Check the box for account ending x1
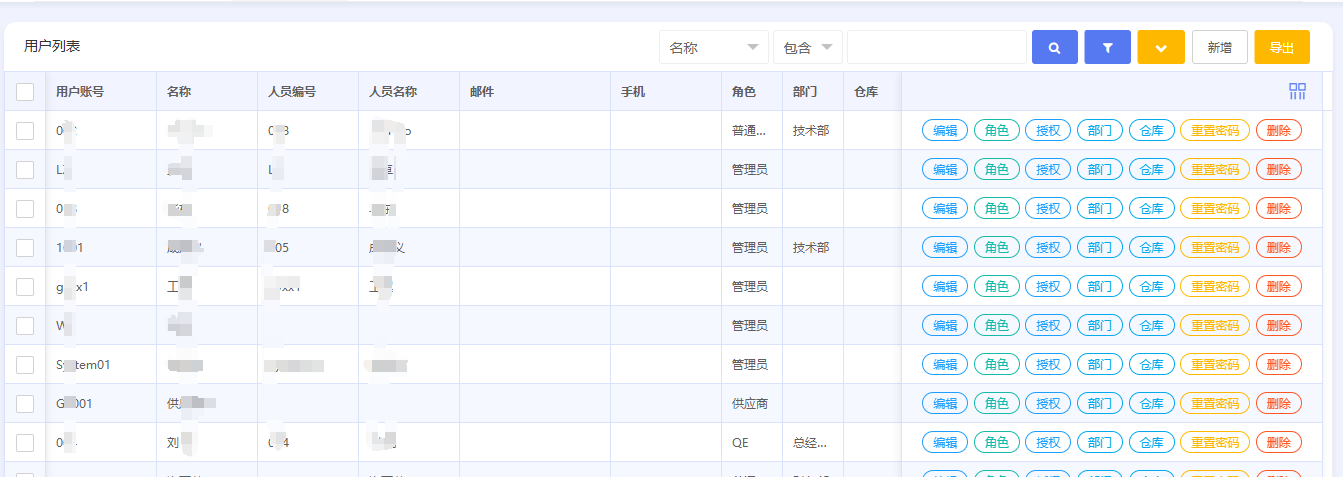The image size is (1343, 477). 25,287
